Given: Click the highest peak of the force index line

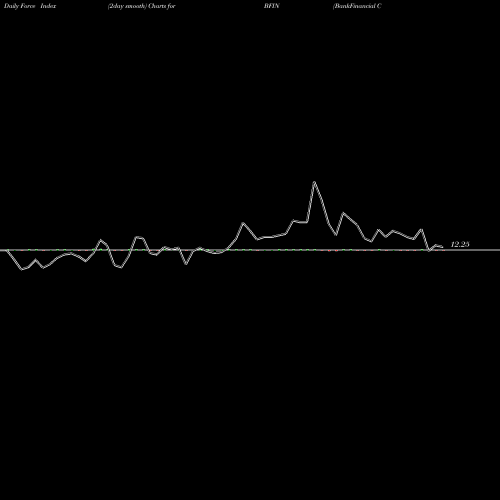Looking at the screenshot, I should pos(314,182).
